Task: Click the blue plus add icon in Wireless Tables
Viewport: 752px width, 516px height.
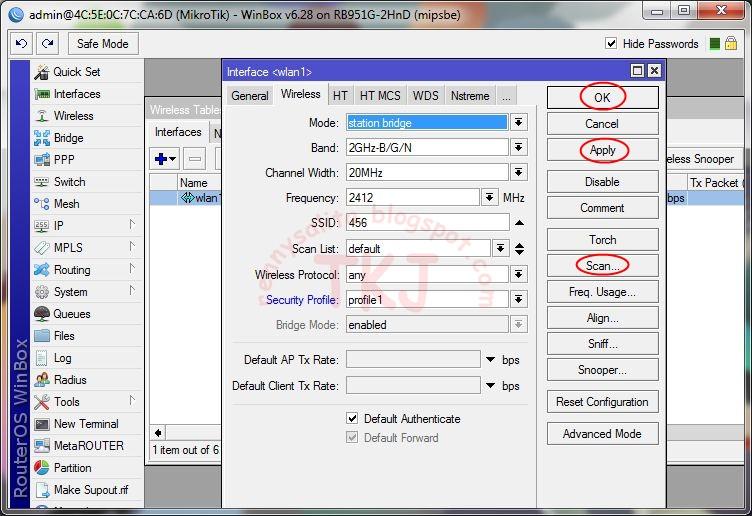Action: [165, 159]
